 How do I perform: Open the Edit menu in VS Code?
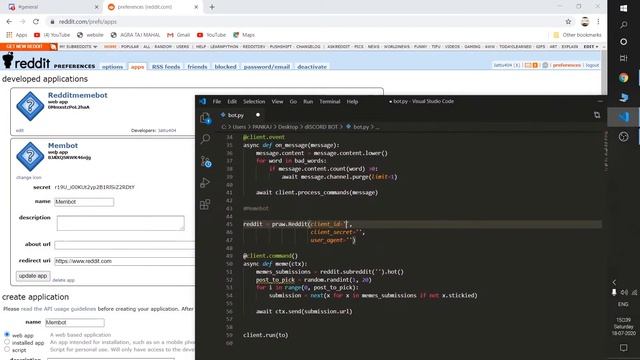coord(232,101)
